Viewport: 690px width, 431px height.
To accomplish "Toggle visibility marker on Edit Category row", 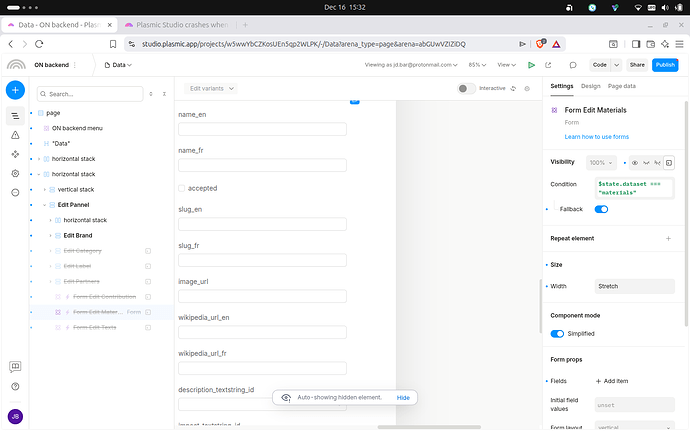I will [x=148, y=251].
